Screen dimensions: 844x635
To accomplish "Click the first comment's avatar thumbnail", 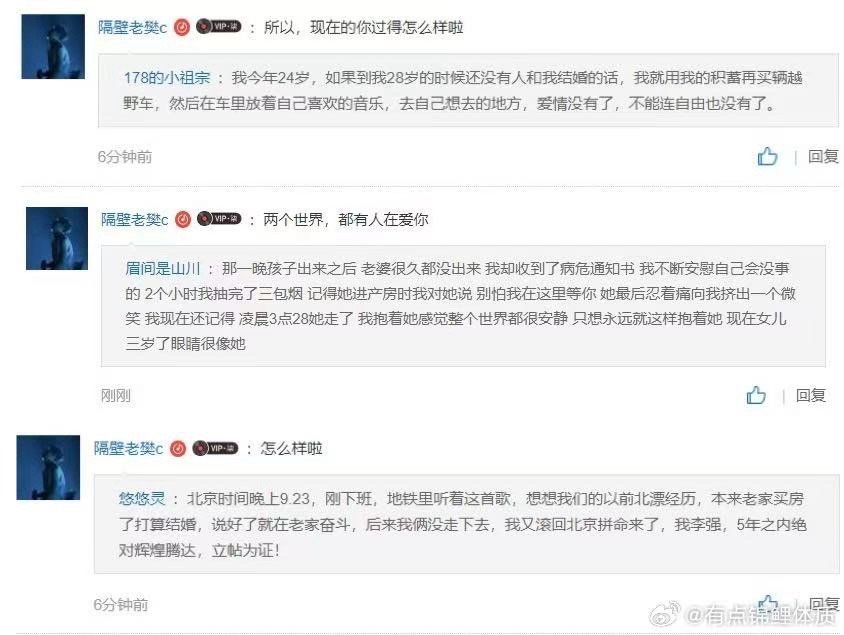I will coord(53,47).
